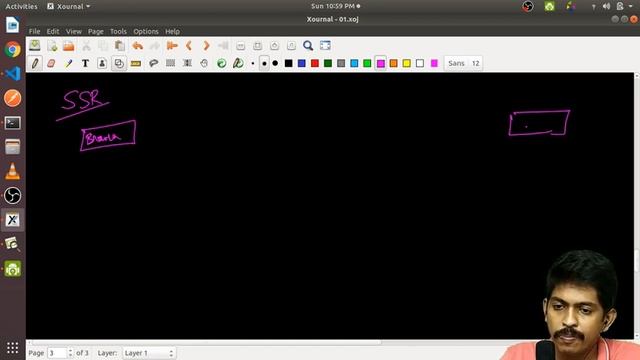
Task: Create a new journal with the New icon
Action: (x=52, y=46)
